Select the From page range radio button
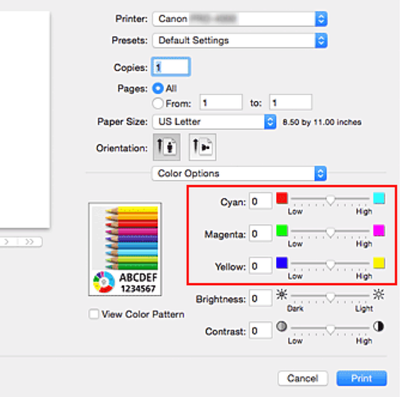Viewport: 400px width, 397px height. pyautogui.click(x=158, y=103)
